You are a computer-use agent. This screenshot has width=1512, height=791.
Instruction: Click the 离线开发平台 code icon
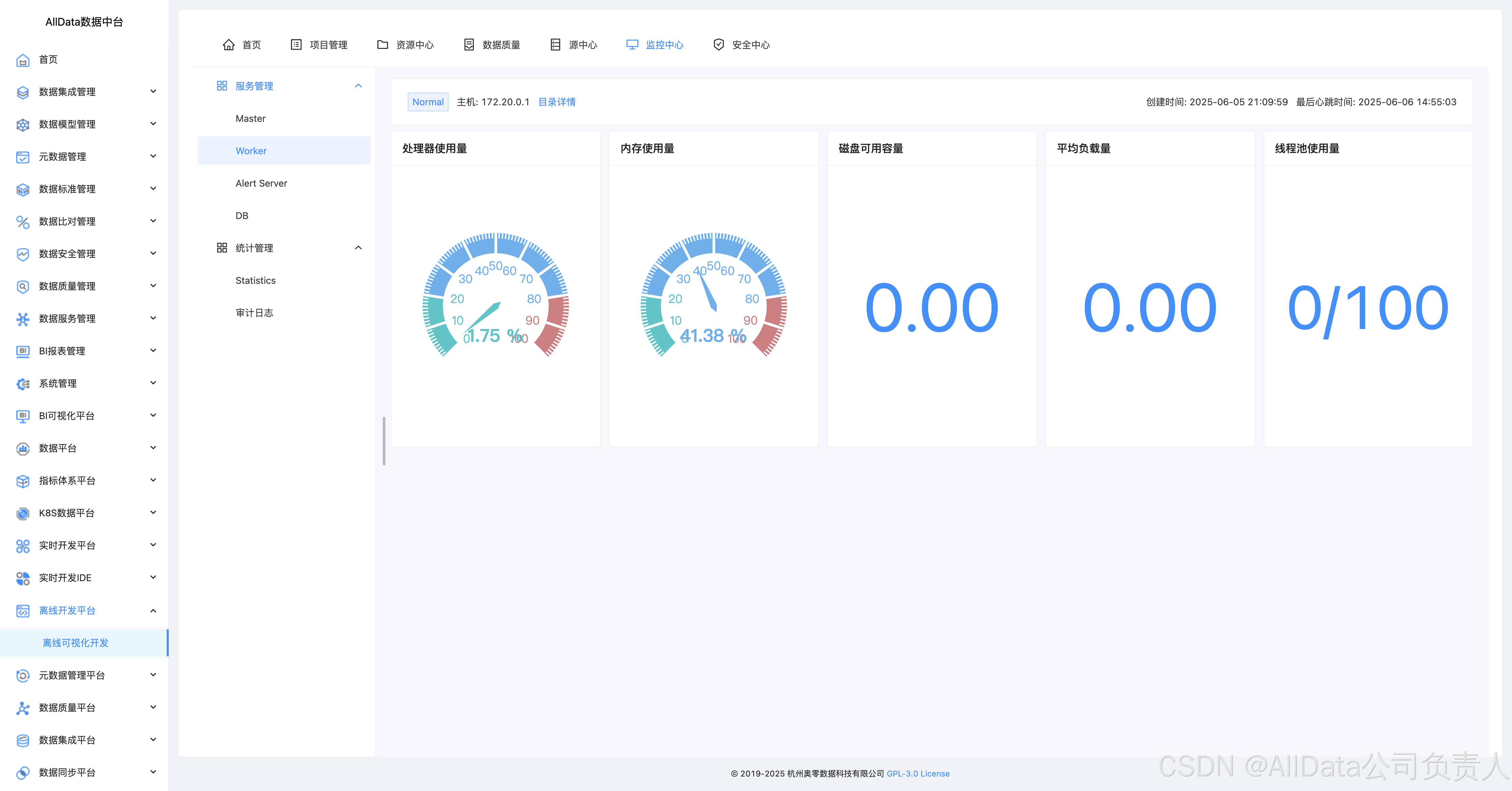pyautogui.click(x=22, y=611)
